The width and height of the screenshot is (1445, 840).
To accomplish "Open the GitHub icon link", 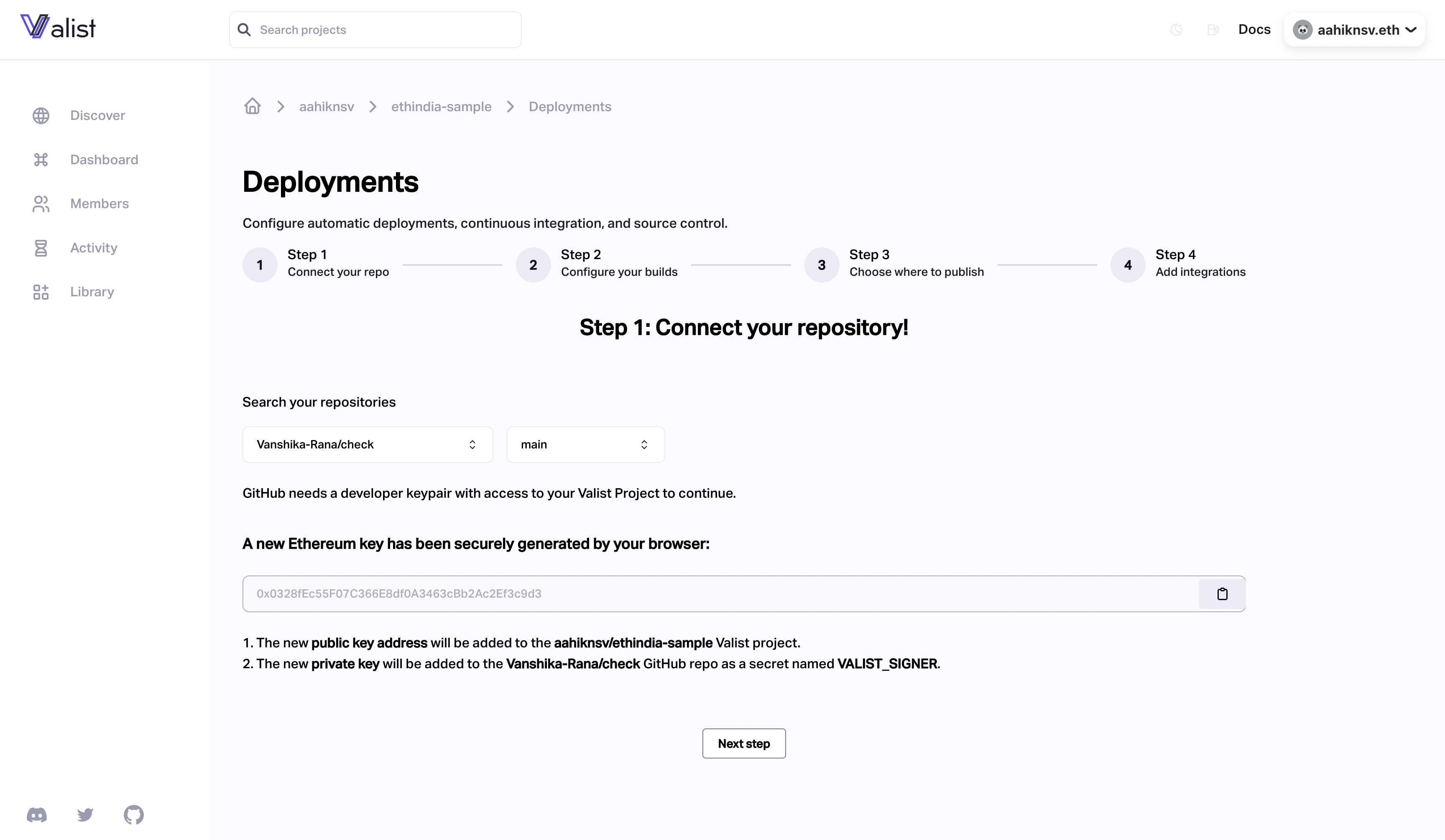I will [x=134, y=815].
